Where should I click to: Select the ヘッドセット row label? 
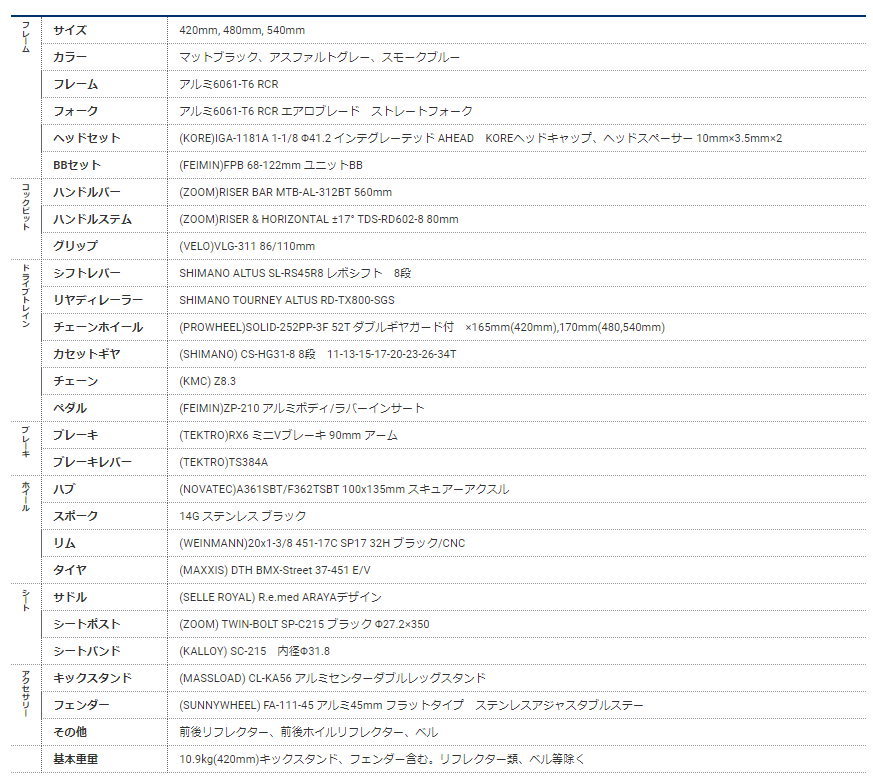point(87,138)
